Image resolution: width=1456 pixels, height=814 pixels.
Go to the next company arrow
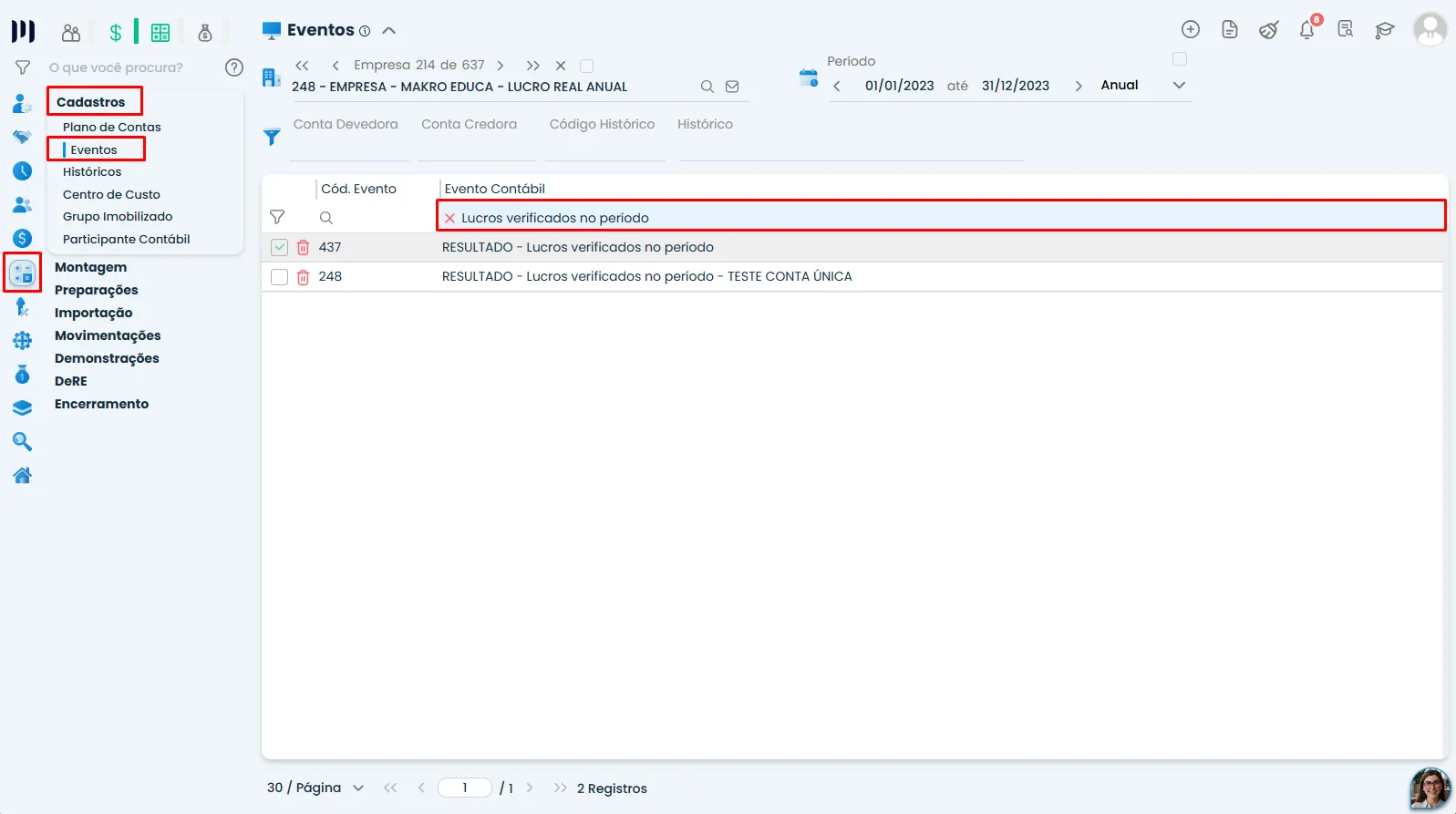[501, 66]
